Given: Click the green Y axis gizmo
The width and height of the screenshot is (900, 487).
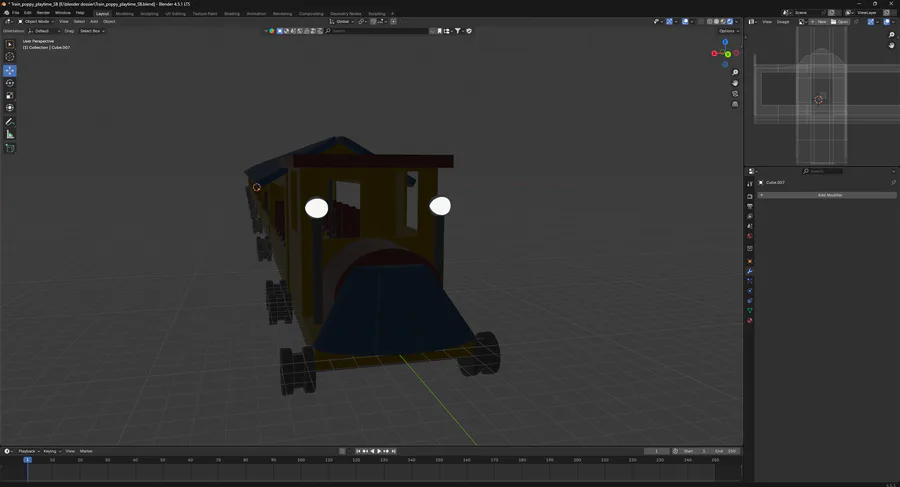Looking at the screenshot, I should 728,55.
